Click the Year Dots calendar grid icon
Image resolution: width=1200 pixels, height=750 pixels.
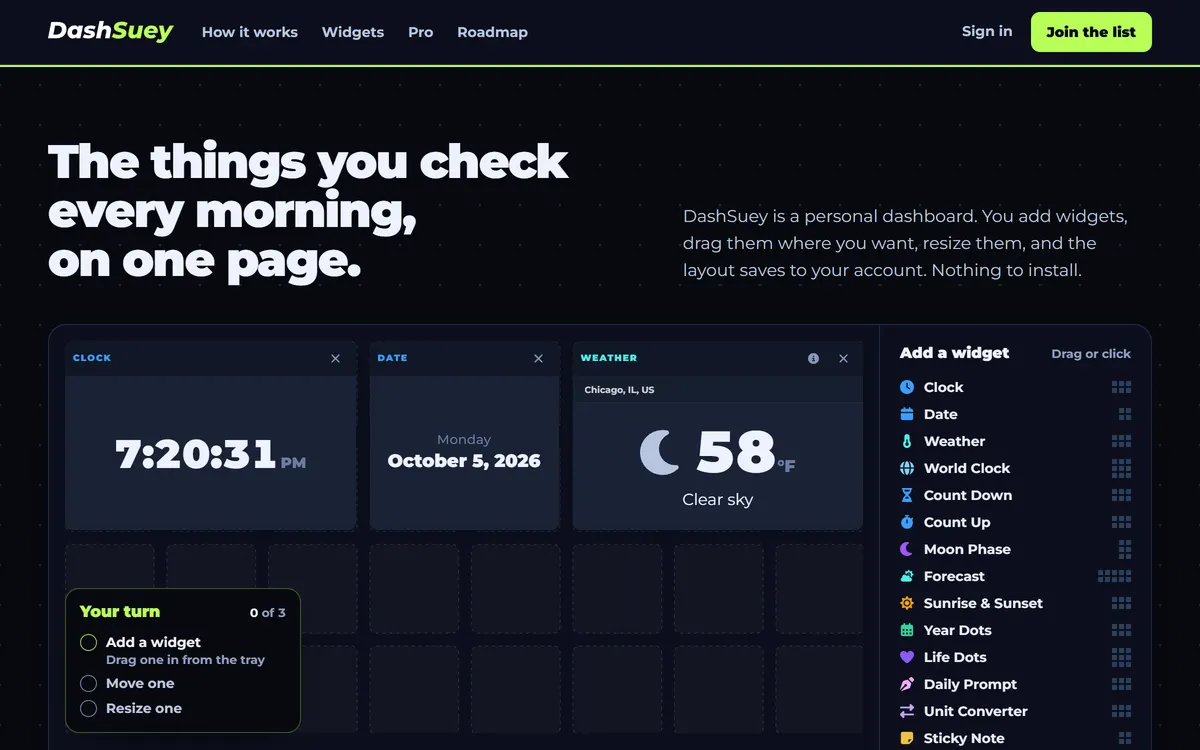[907, 630]
